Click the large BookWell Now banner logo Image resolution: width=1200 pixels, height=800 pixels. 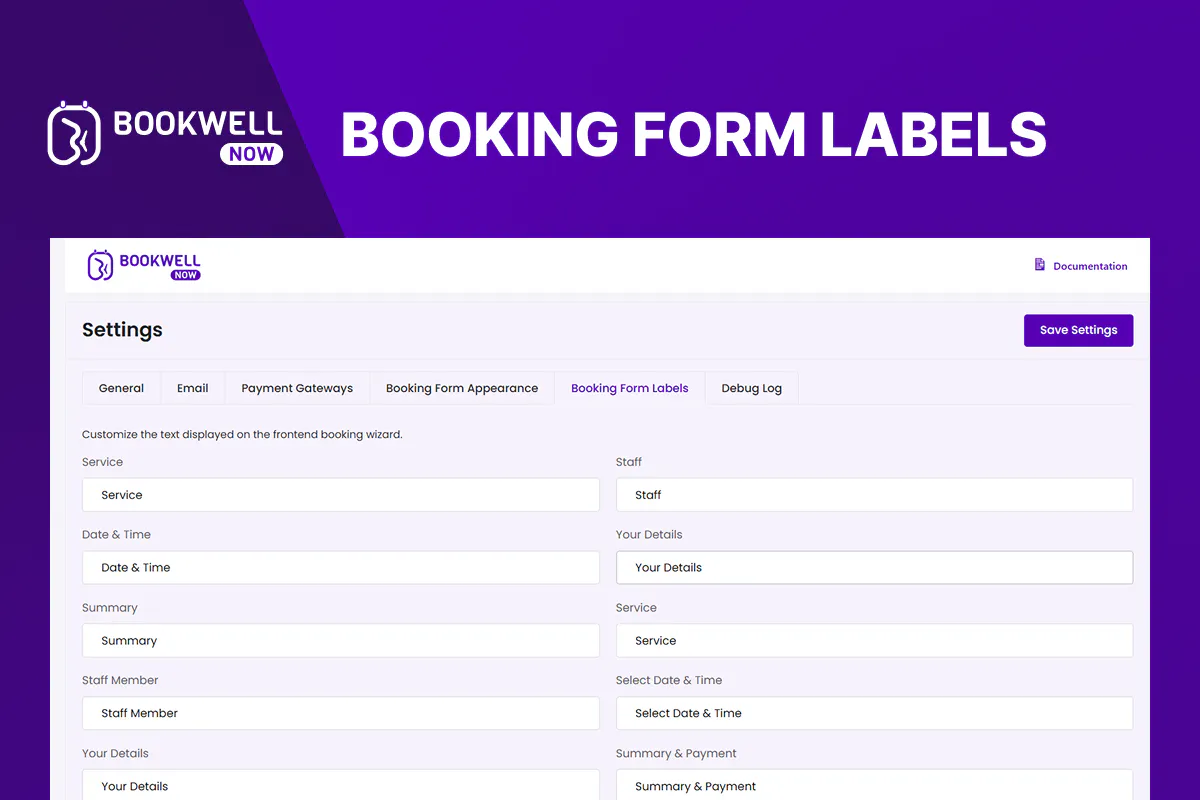click(166, 132)
